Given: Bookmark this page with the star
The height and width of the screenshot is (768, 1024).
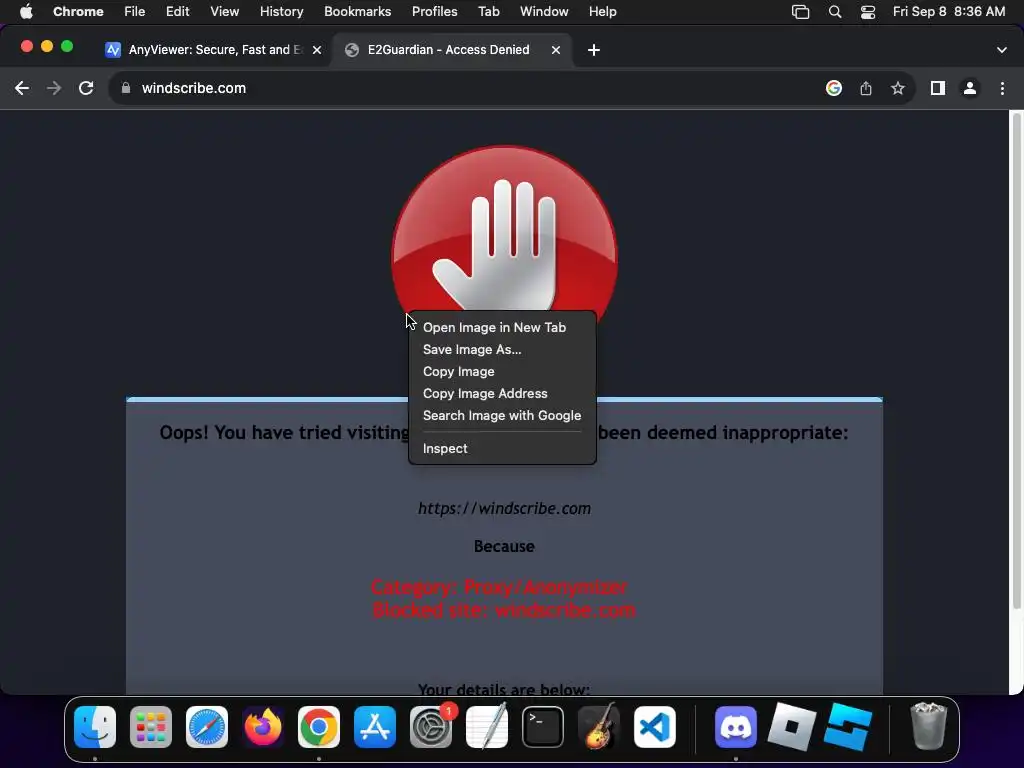Looking at the screenshot, I should pyautogui.click(x=898, y=88).
